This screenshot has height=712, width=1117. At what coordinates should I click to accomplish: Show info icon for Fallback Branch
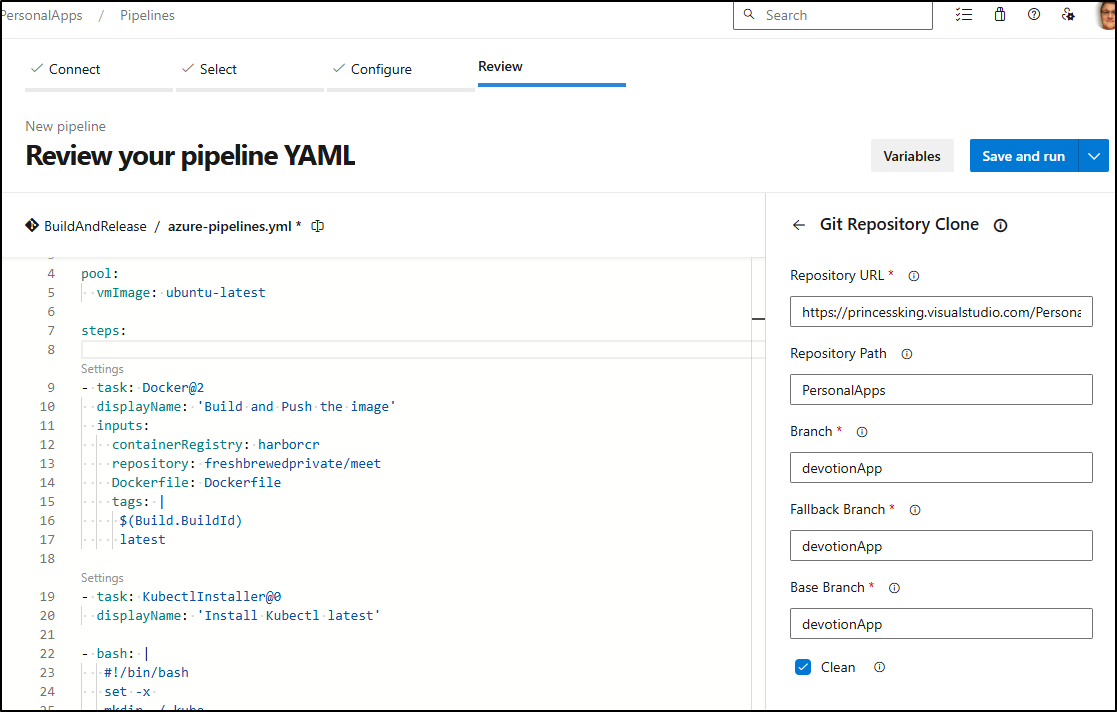[915, 510]
